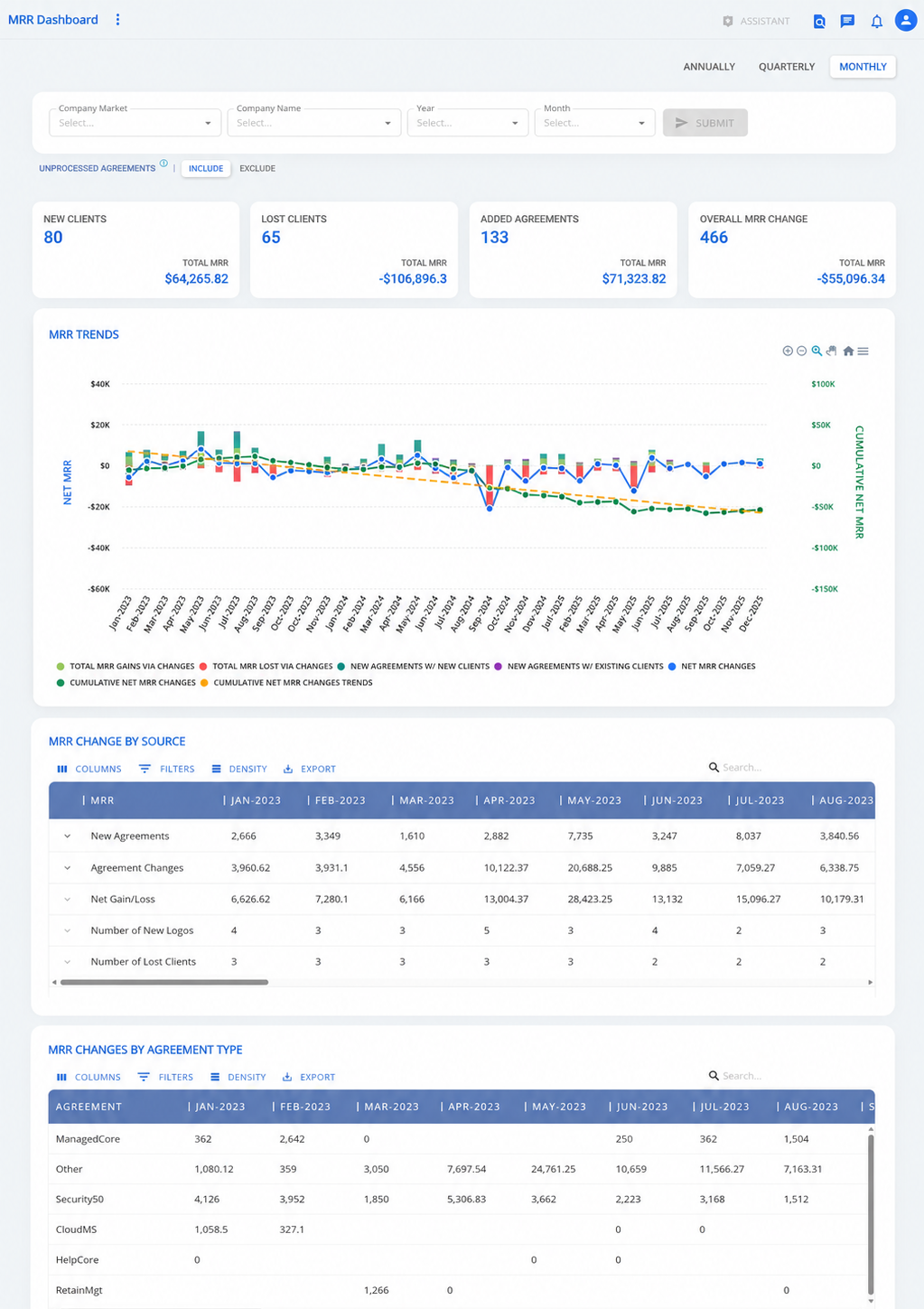Select the Security50 row label
Screen dimensions: 924x1309
coord(79,1200)
